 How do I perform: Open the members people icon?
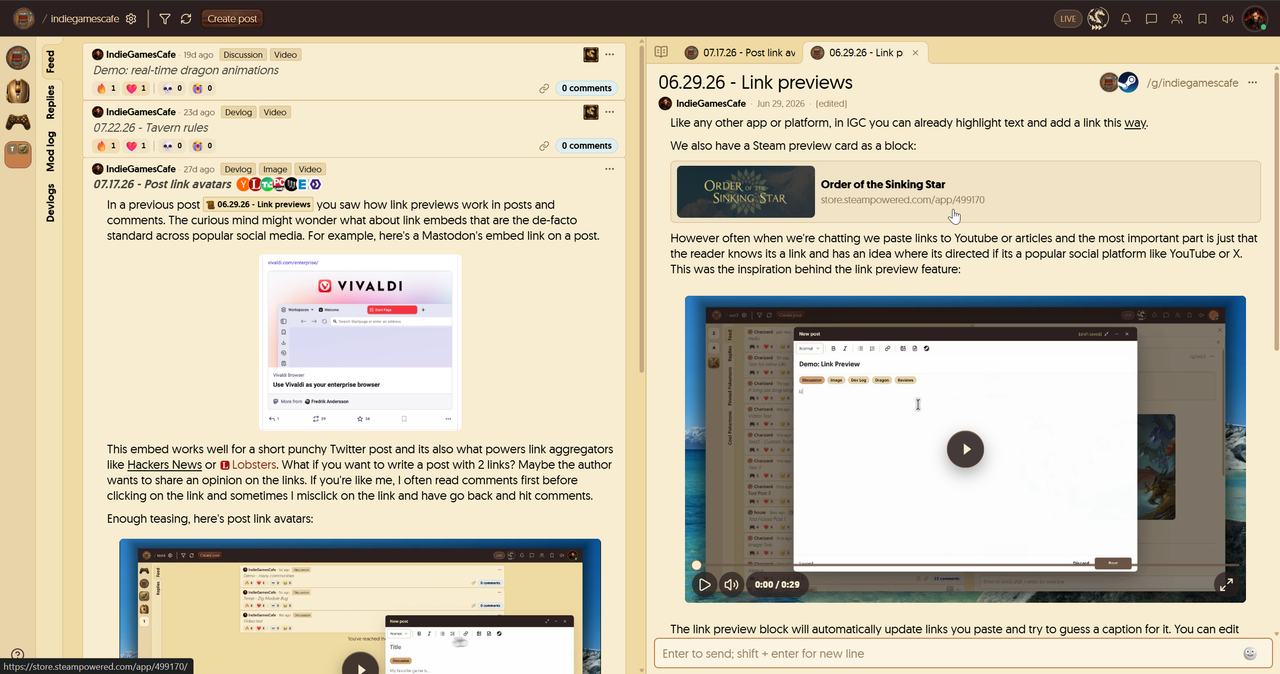click(1177, 18)
